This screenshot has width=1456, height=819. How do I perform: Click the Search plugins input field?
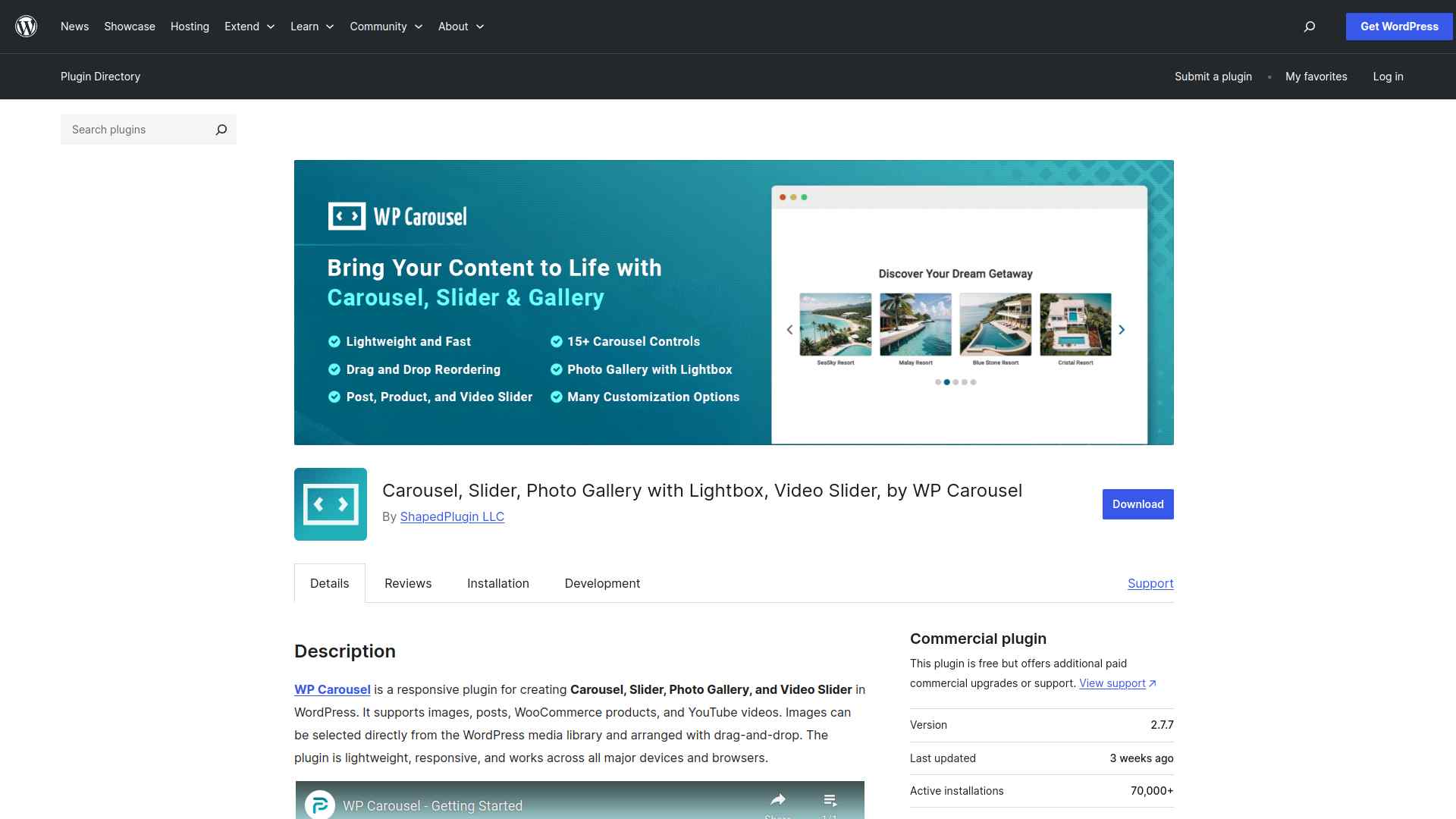click(x=136, y=130)
